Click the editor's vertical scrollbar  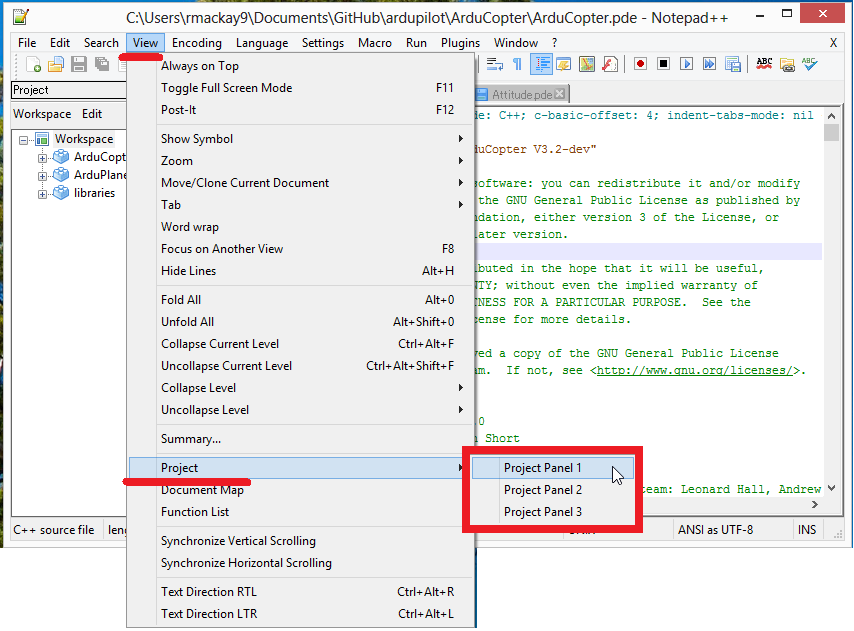tap(833, 300)
